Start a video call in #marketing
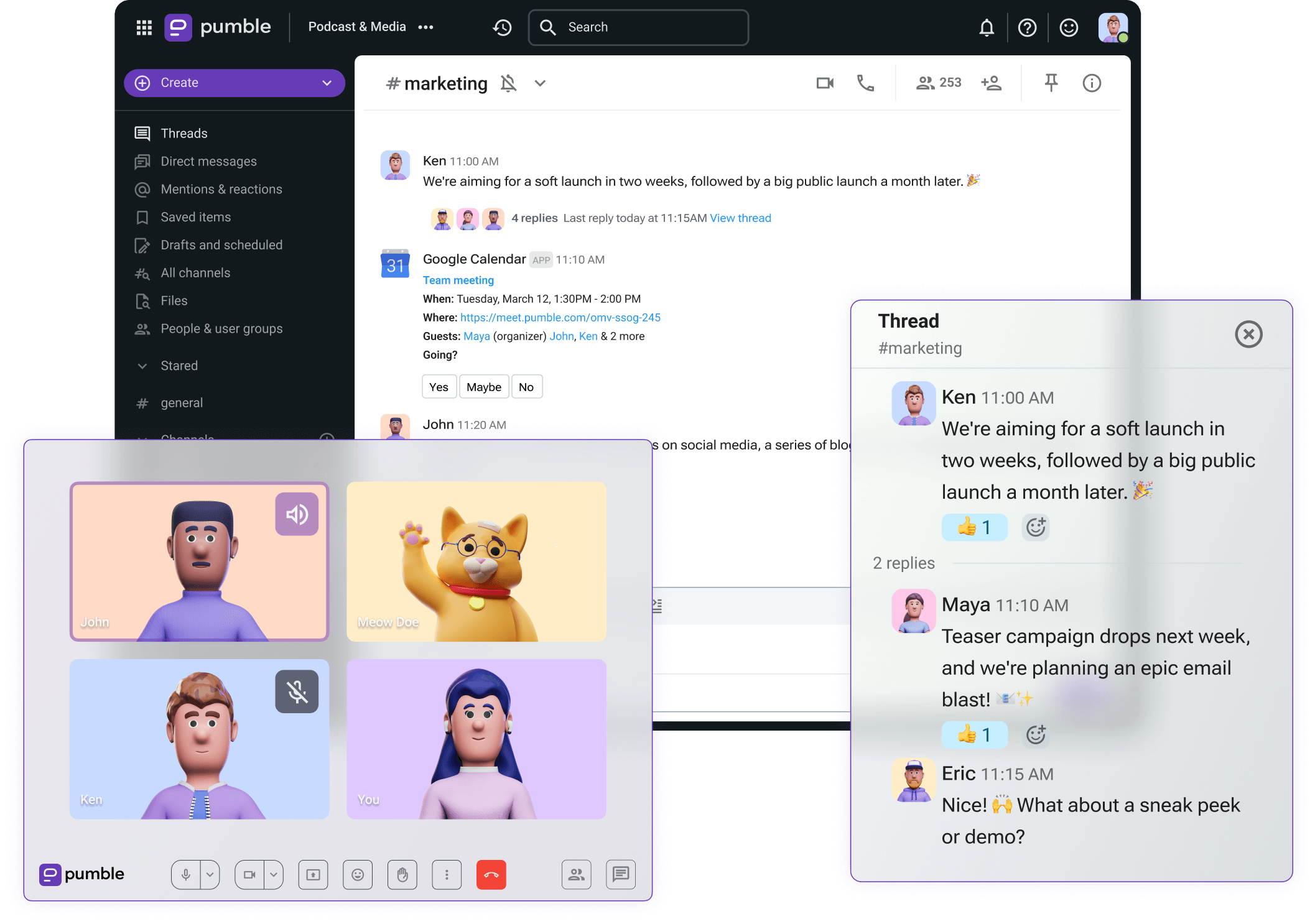The height and width of the screenshot is (924, 1315). [825, 83]
